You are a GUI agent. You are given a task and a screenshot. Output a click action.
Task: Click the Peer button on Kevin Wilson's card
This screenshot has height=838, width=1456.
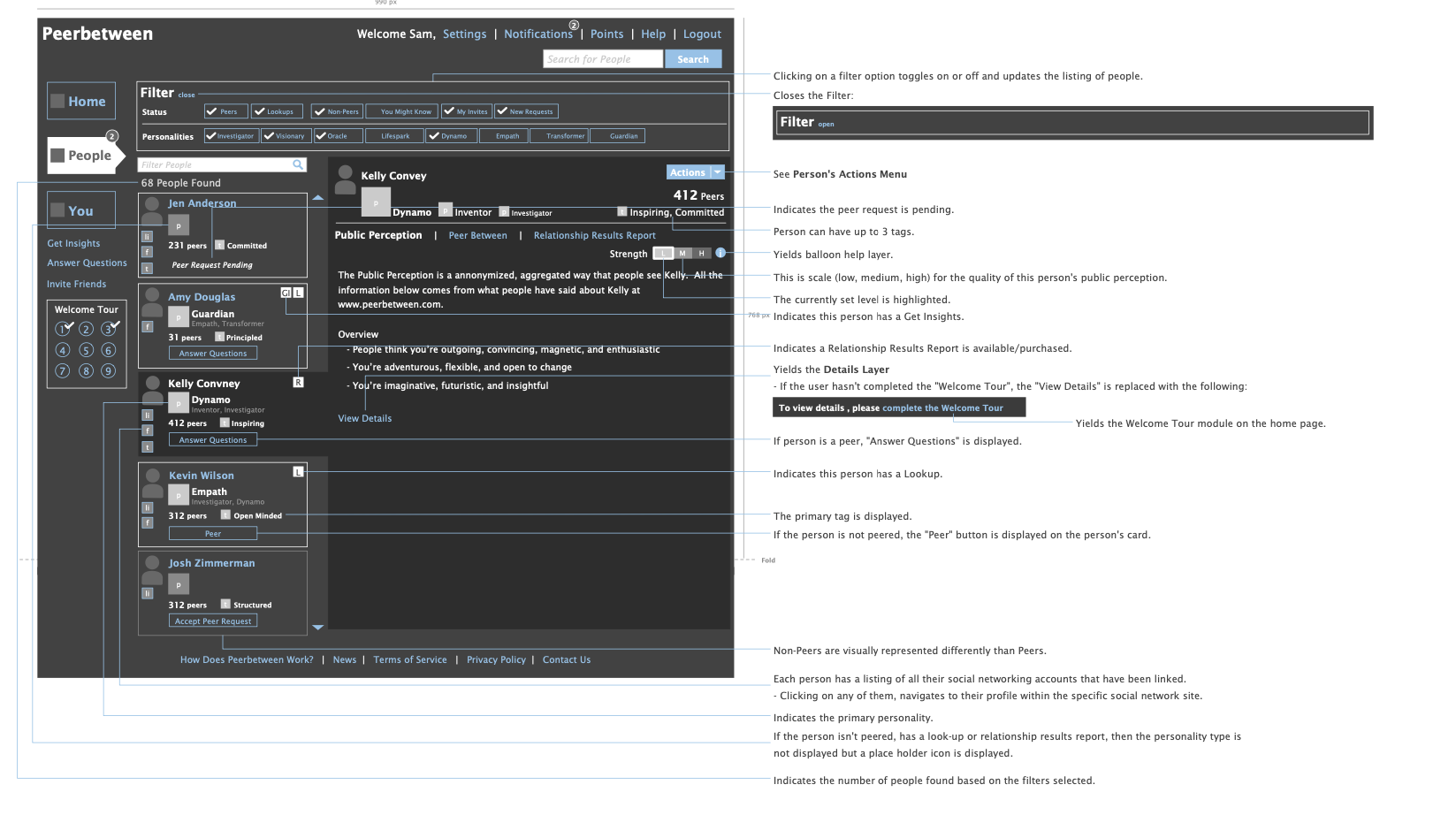coord(213,534)
